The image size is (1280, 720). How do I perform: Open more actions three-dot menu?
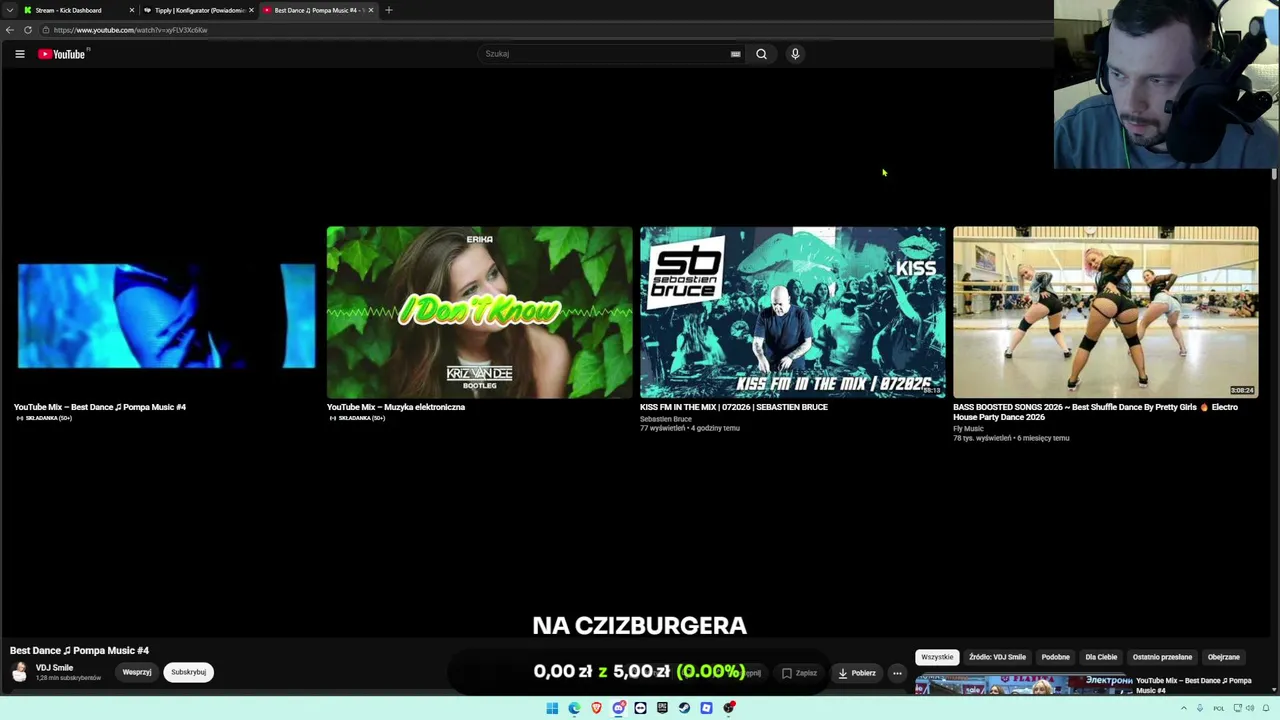[x=897, y=673]
